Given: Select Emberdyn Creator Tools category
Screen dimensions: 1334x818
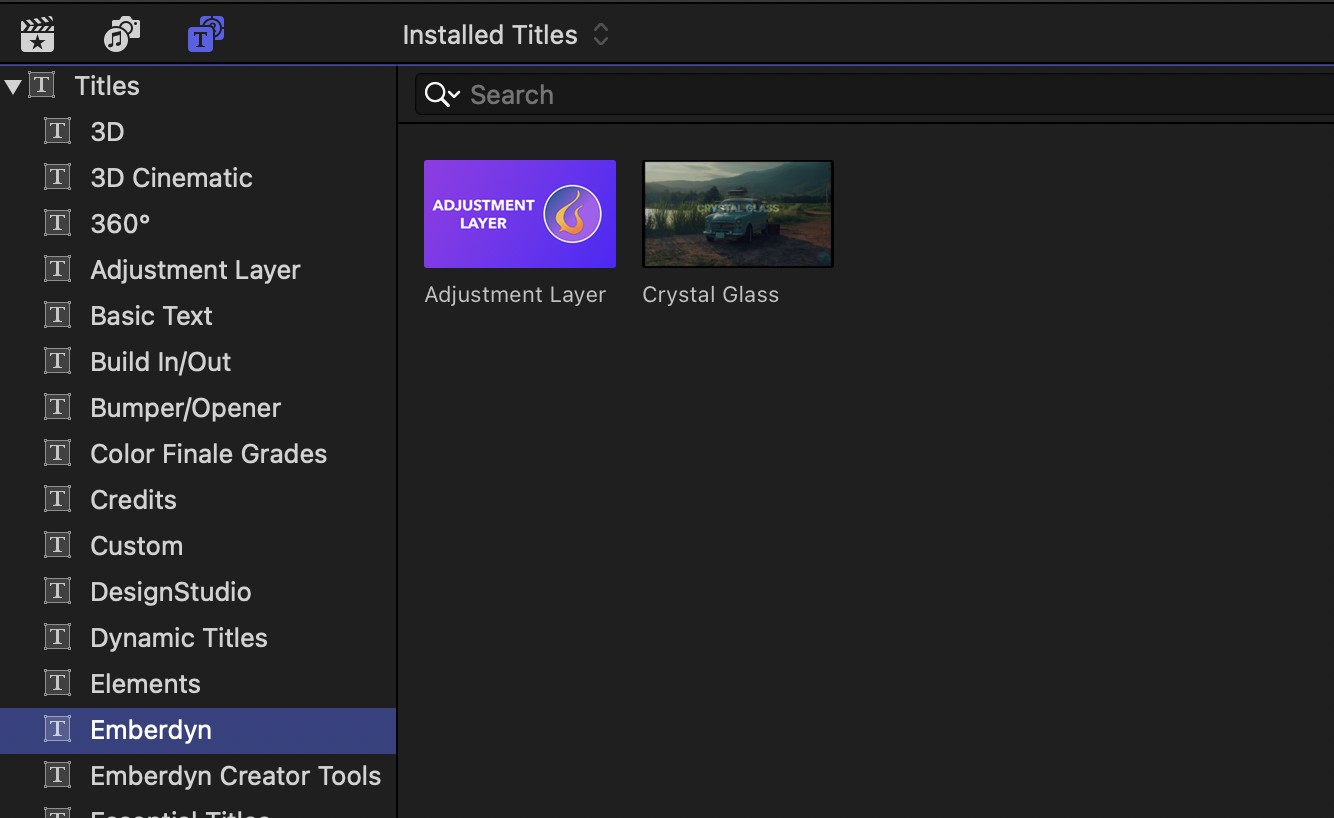Looking at the screenshot, I should [x=235, y=776].
